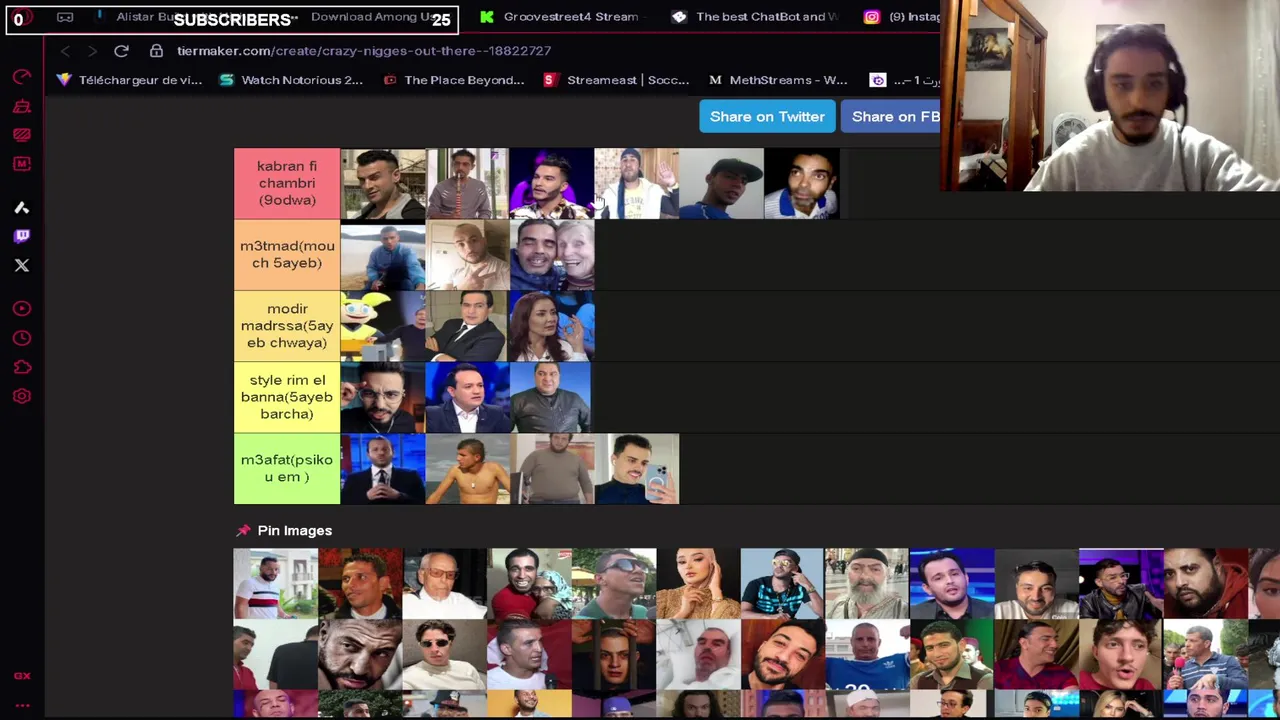Click the modir madrssa tier label
This screenshot has height=720, width=1280.
(x=287, y=326)
